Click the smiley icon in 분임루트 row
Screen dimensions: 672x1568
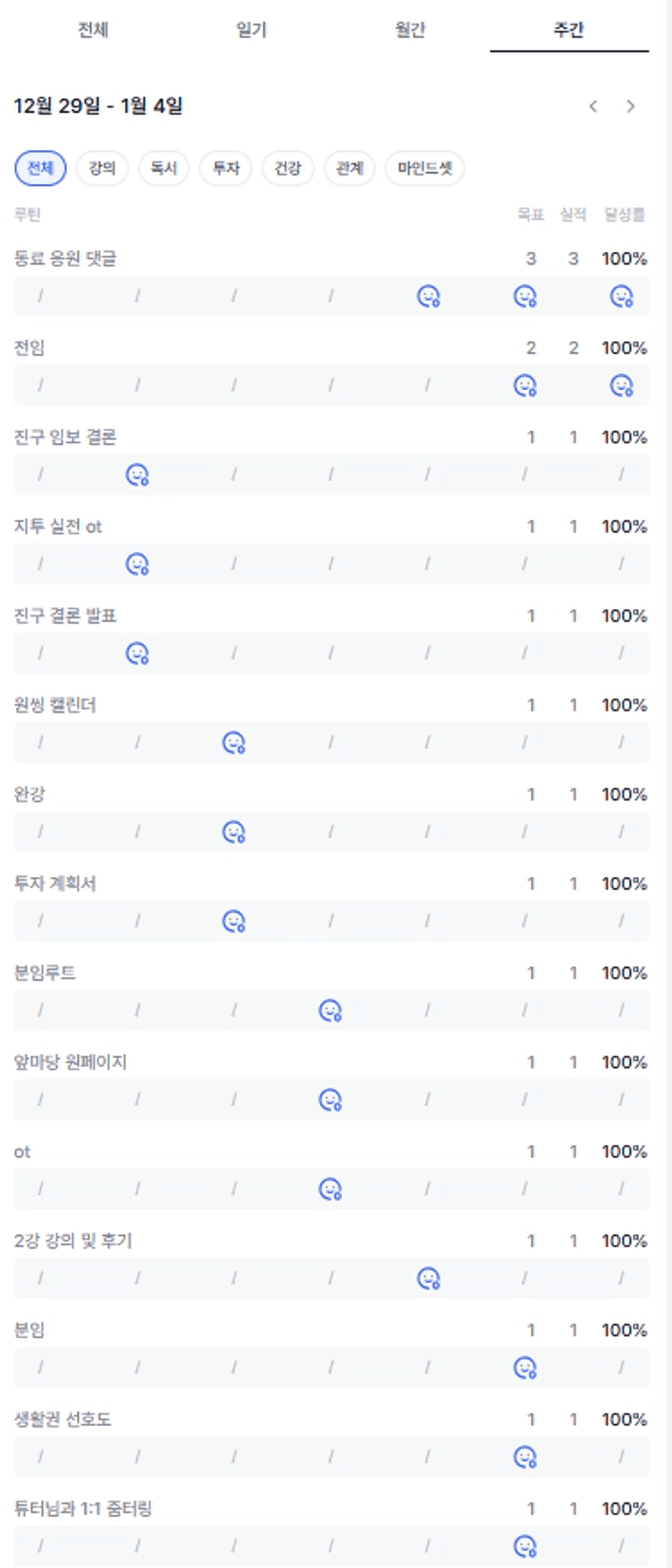click(x=330, y=1011)
